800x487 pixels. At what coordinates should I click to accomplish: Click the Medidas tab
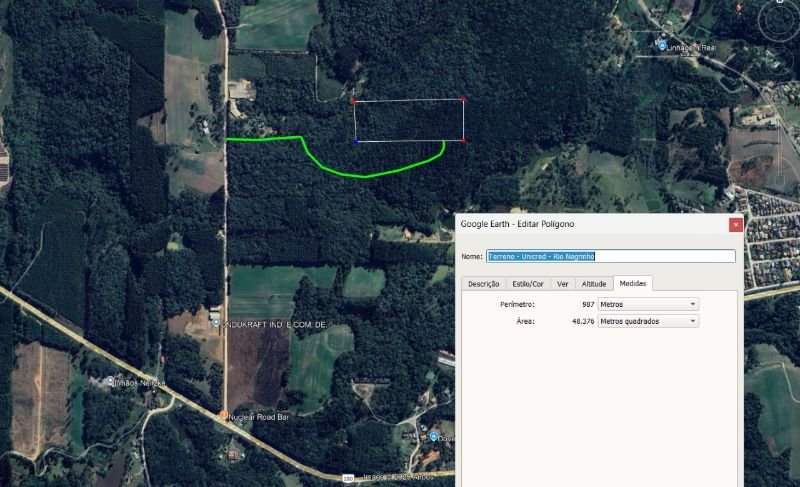[633, 284]
